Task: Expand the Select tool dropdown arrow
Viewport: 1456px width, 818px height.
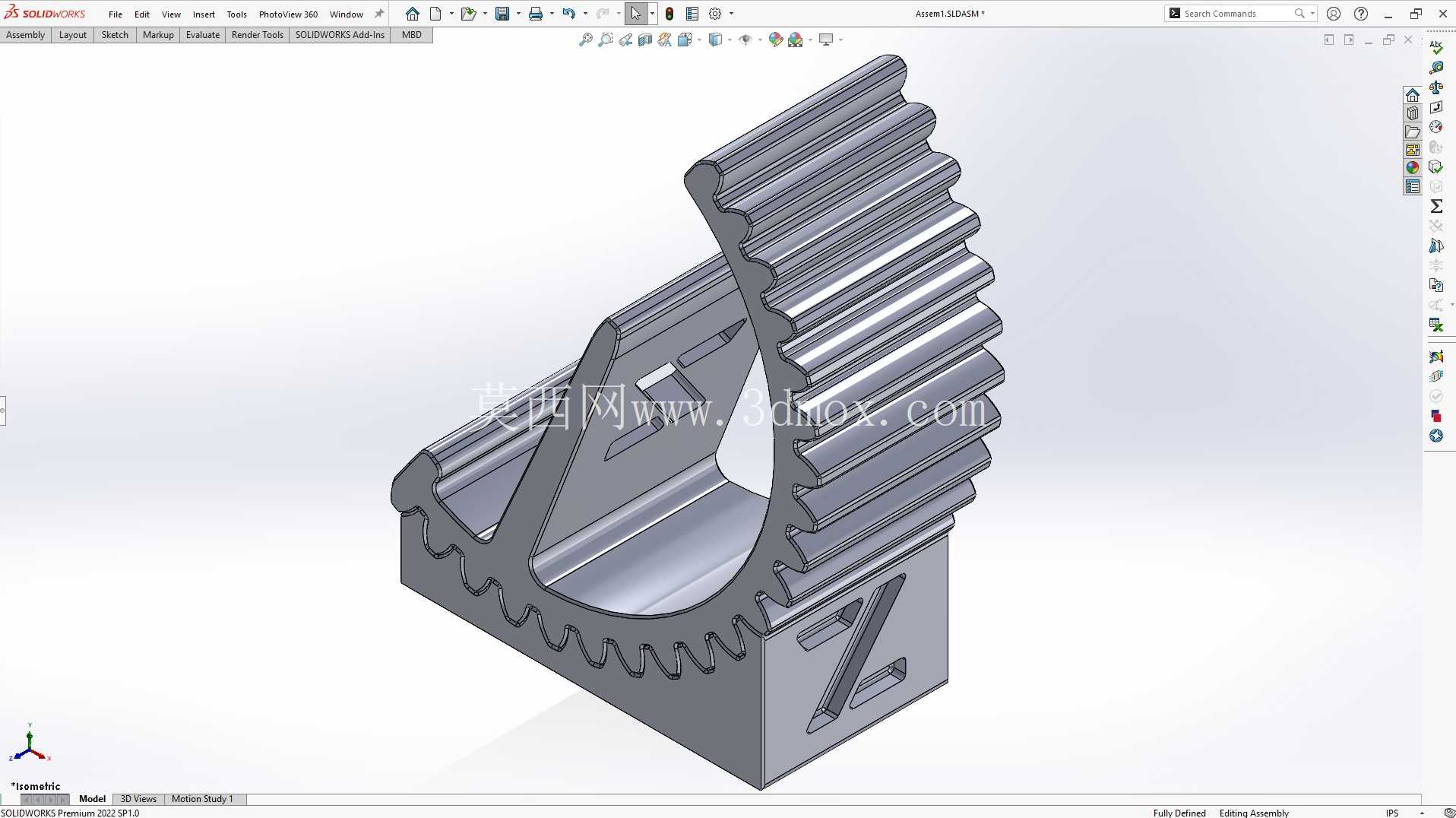Action: [652, 14]
